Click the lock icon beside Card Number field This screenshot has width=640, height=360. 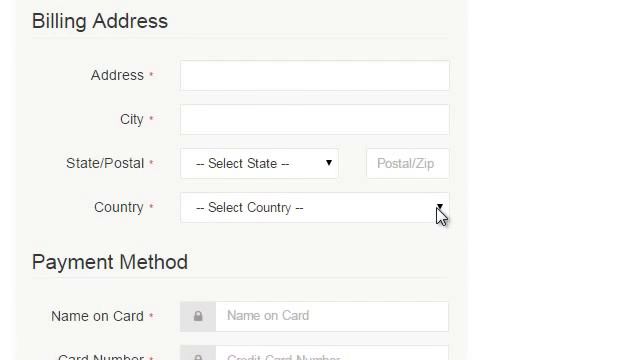coord(198,357)
